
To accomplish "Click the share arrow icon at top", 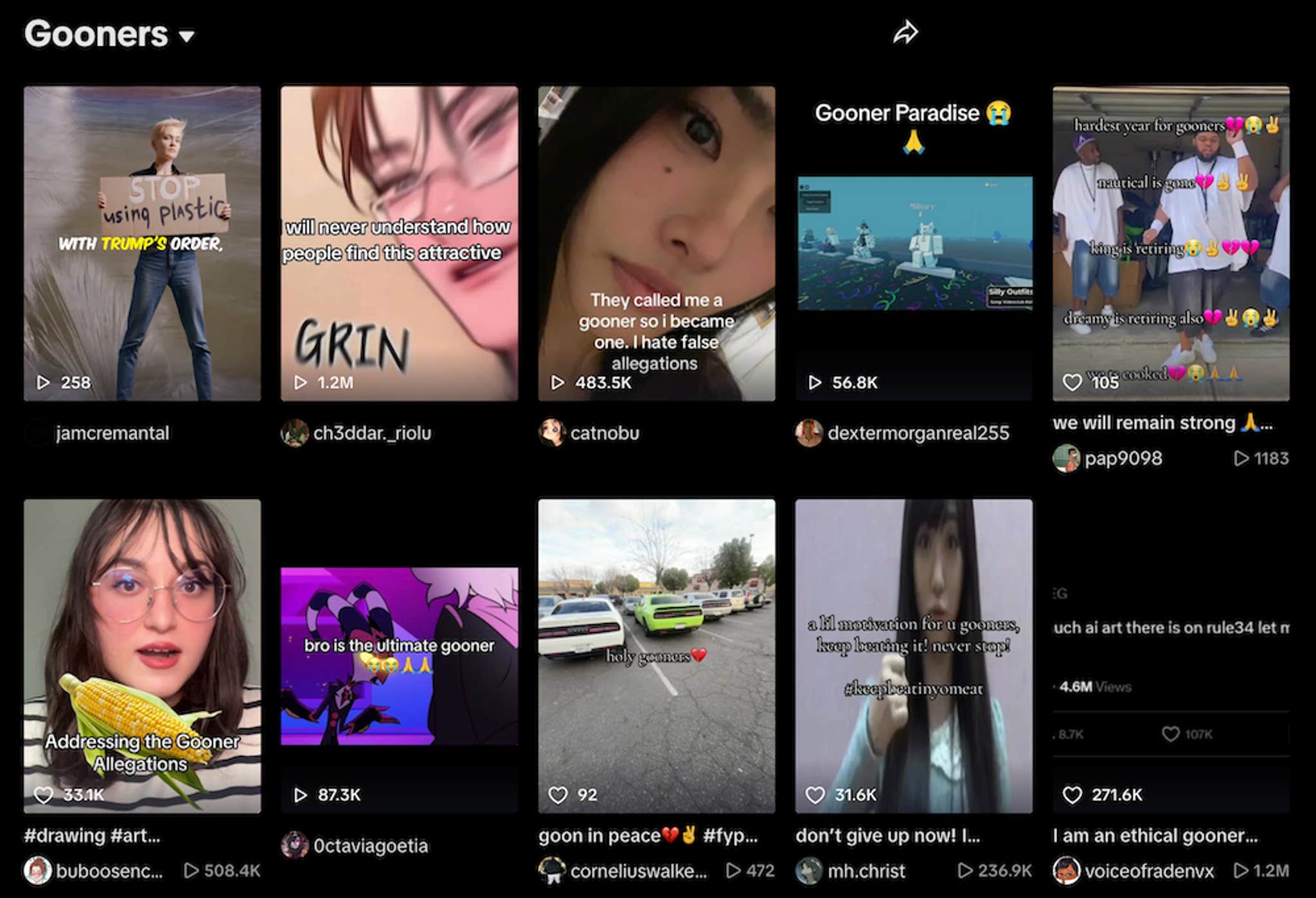I will (x=905, y=32).
